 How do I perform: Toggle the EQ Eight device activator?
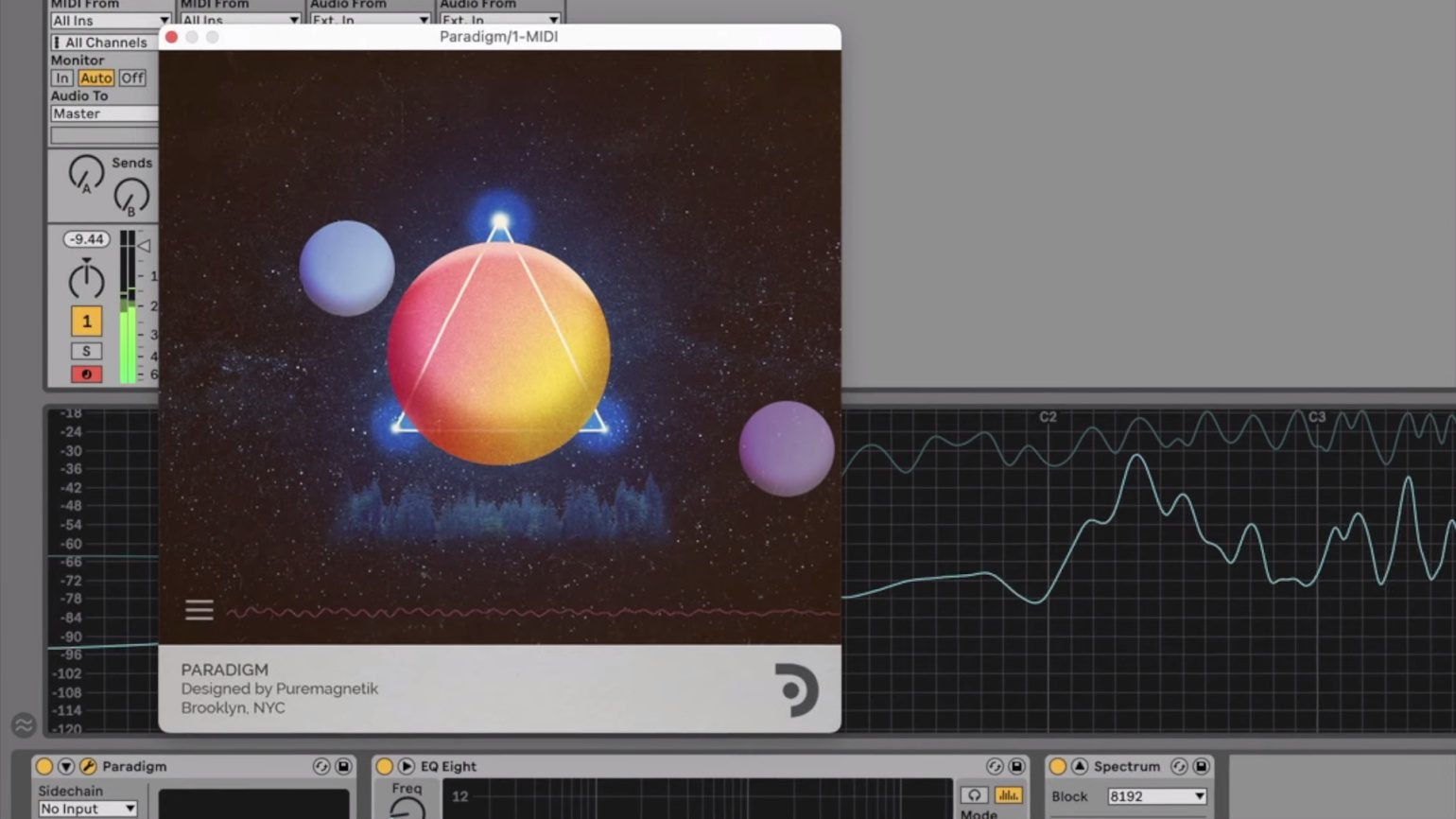tap(384, 766)
